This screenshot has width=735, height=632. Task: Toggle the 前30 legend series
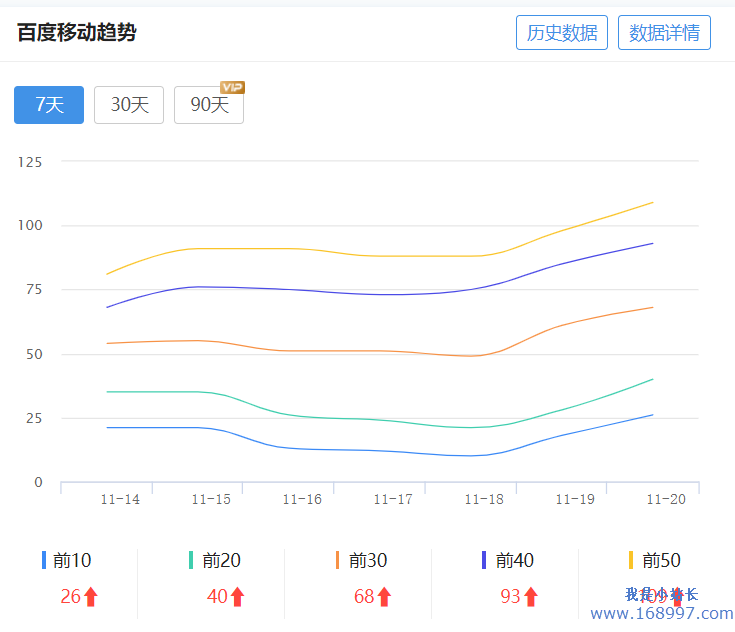point(361,560)
